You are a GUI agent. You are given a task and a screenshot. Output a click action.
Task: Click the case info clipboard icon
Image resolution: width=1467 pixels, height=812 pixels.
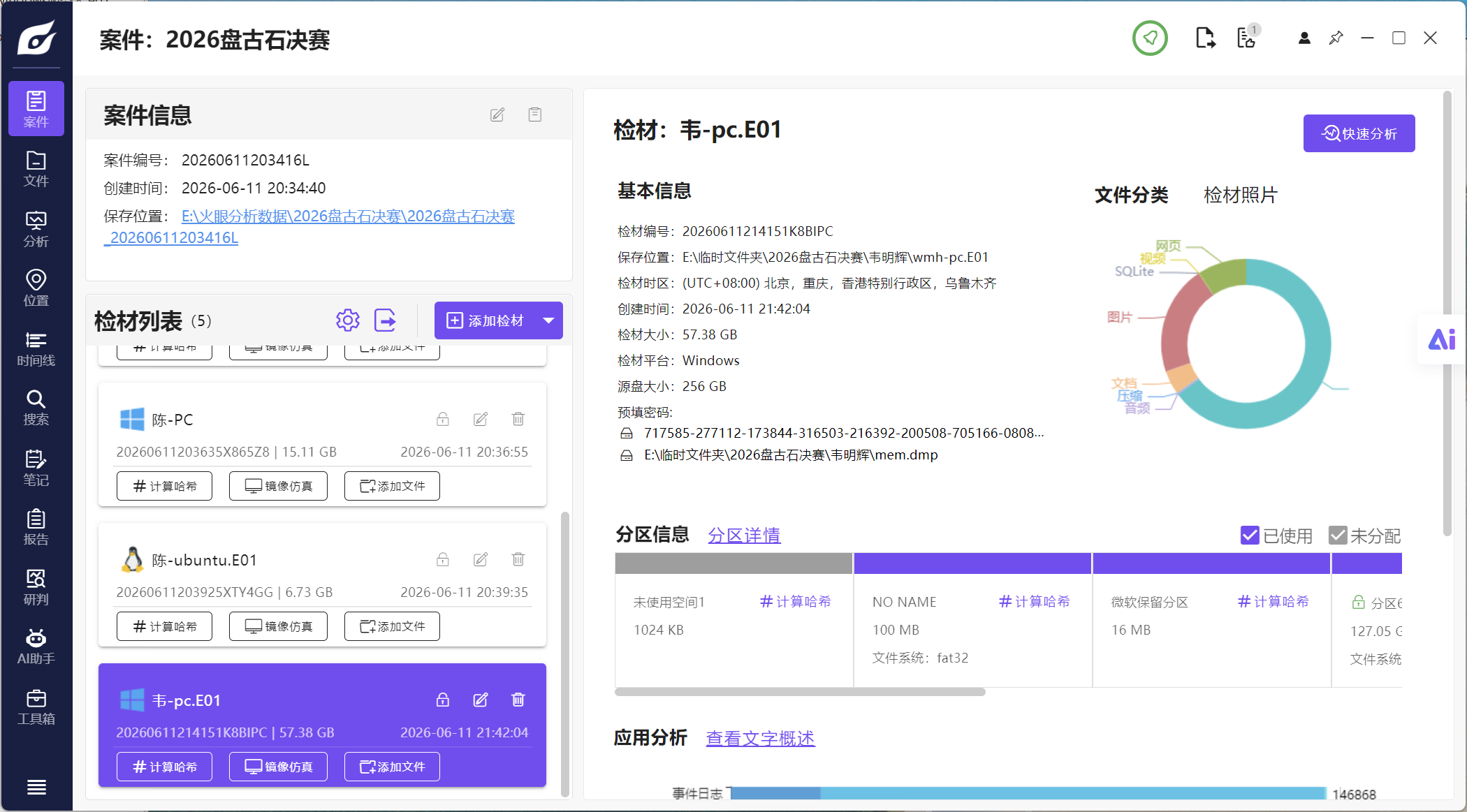[x=535, y=115]
